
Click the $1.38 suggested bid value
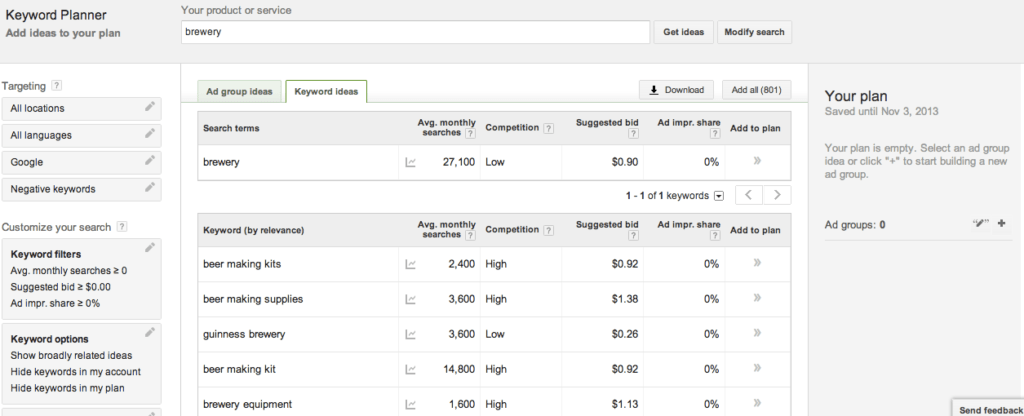click(x=625, y=299)
